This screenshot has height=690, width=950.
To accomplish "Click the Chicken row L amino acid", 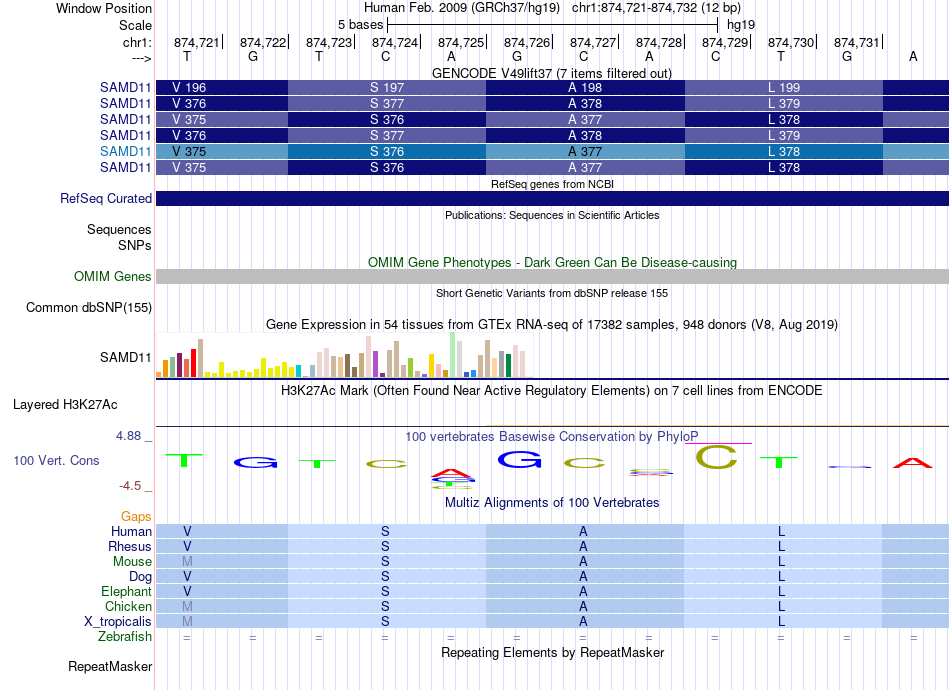I will pos(782,606).
